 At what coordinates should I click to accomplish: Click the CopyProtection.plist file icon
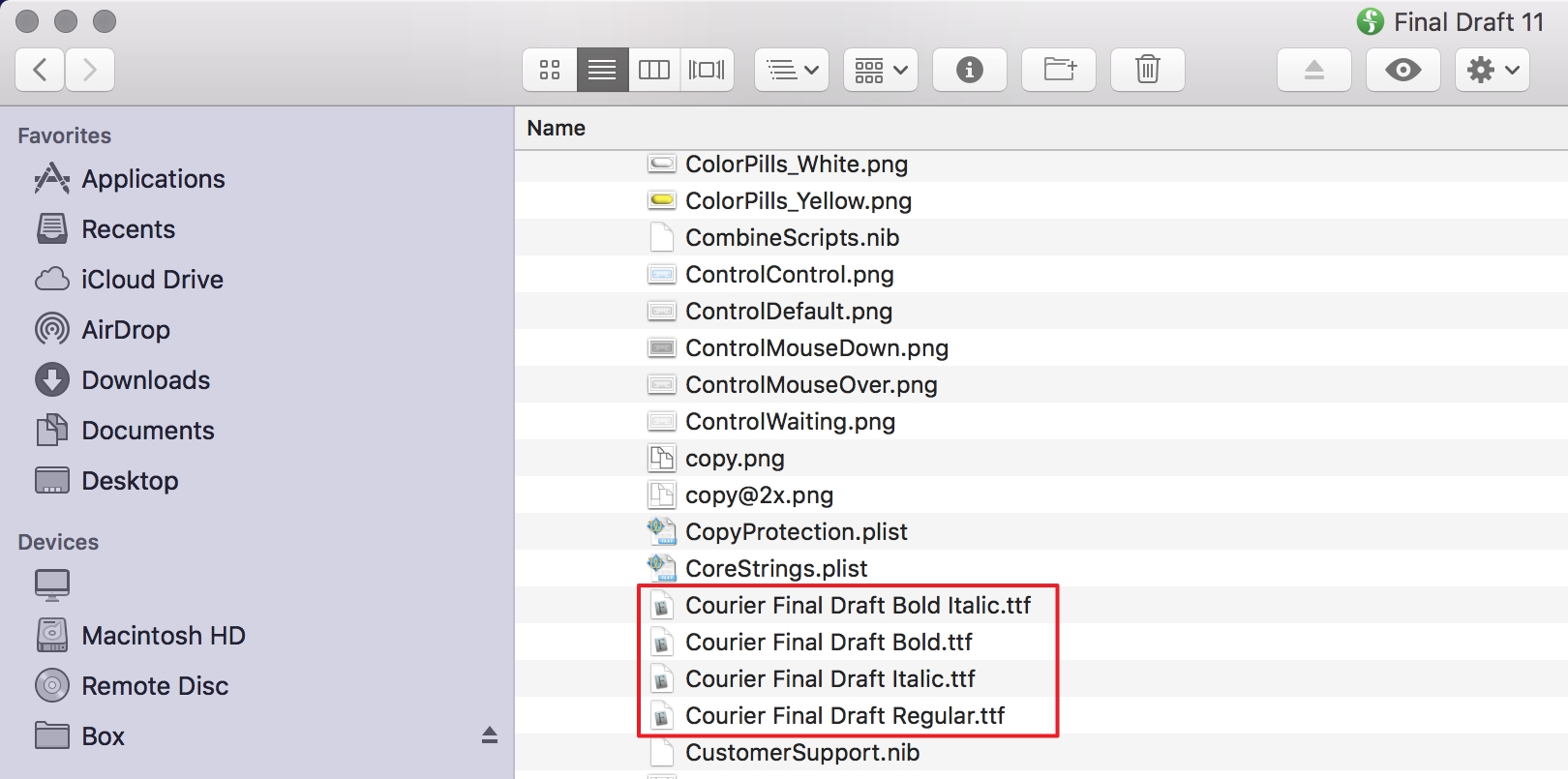pyautogui.click(x=662, y=531)
